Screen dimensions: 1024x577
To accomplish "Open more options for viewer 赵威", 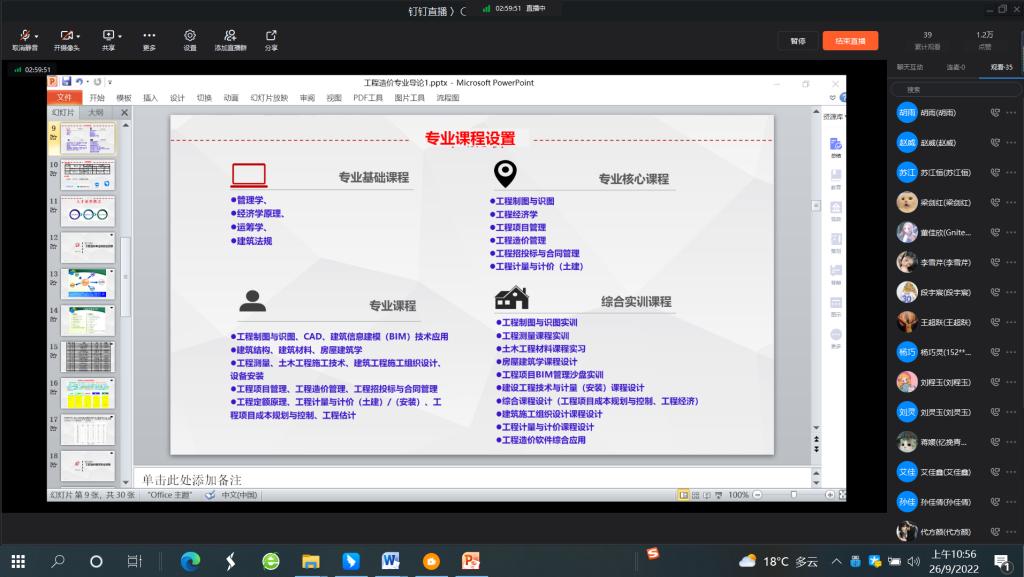I will 1012,143.
